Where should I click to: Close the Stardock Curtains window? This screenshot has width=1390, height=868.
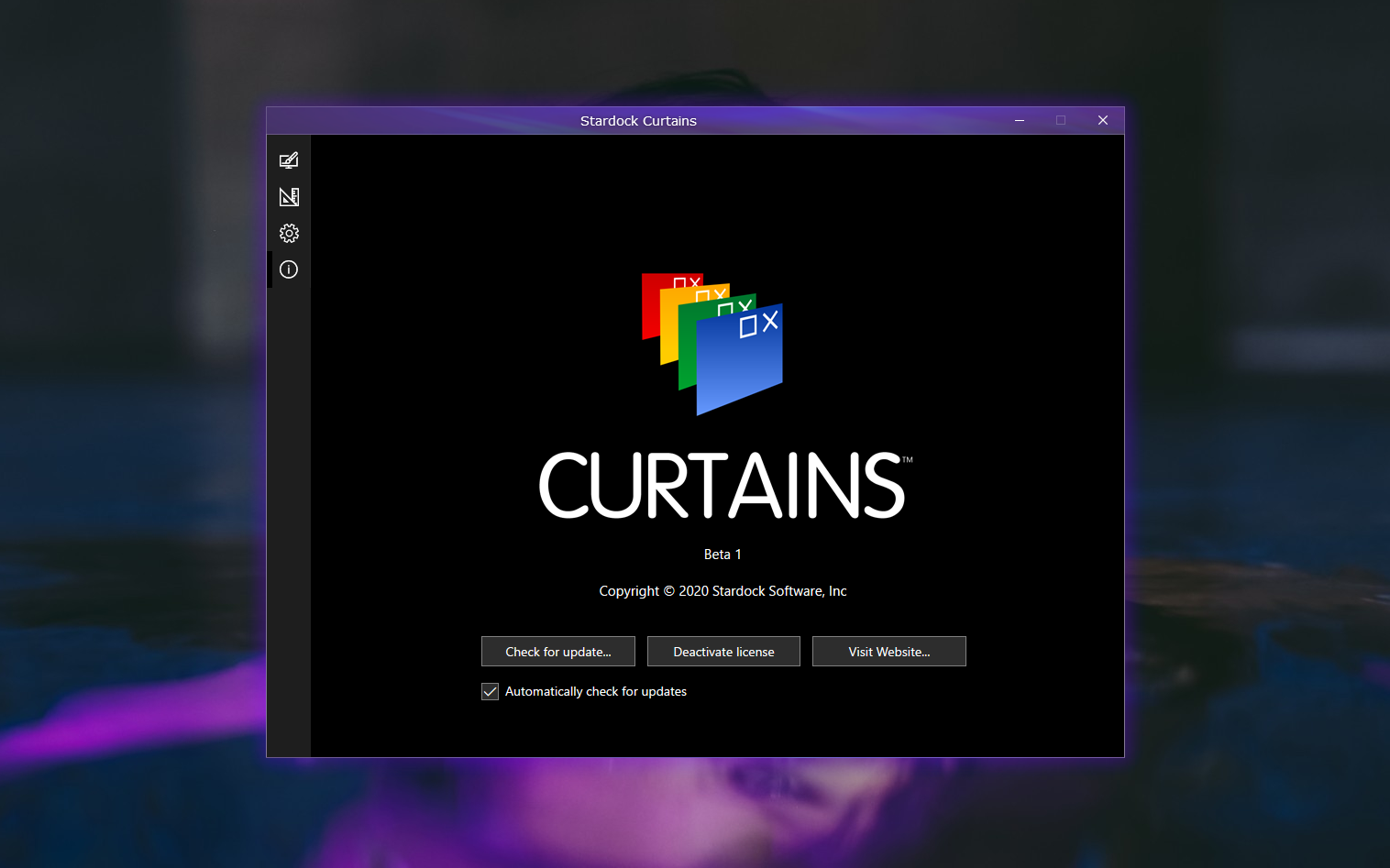(1103, 121)
